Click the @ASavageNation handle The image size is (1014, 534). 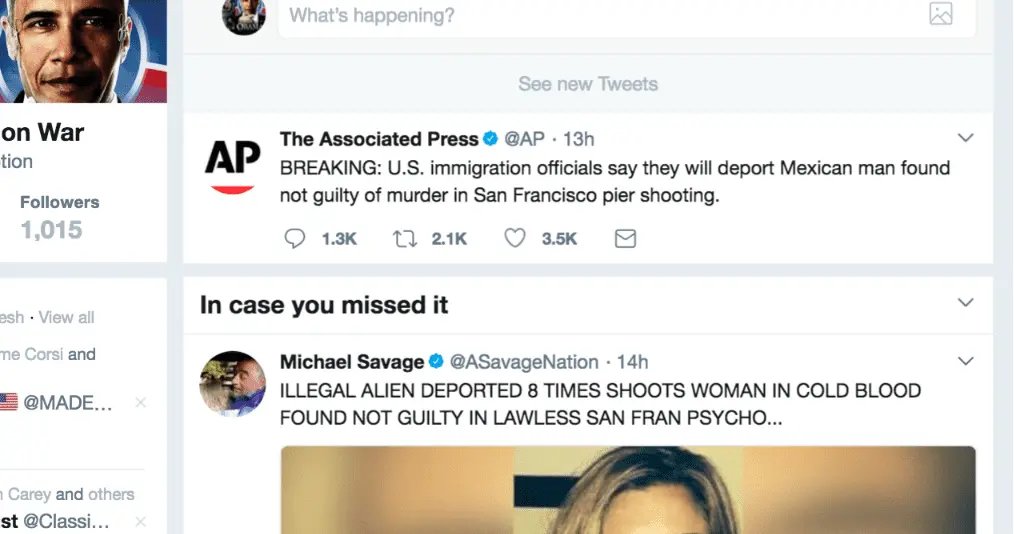coord(524,361)
